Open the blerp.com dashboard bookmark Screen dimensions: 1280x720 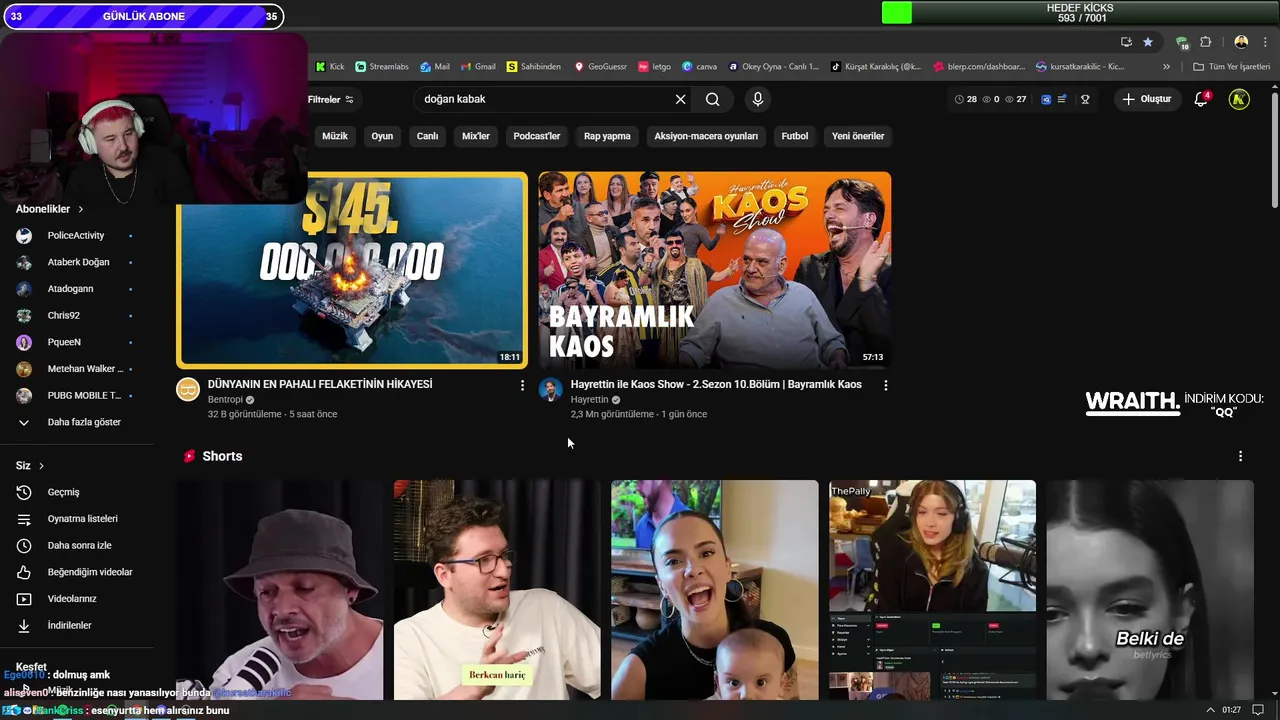(x=979, y=67)
